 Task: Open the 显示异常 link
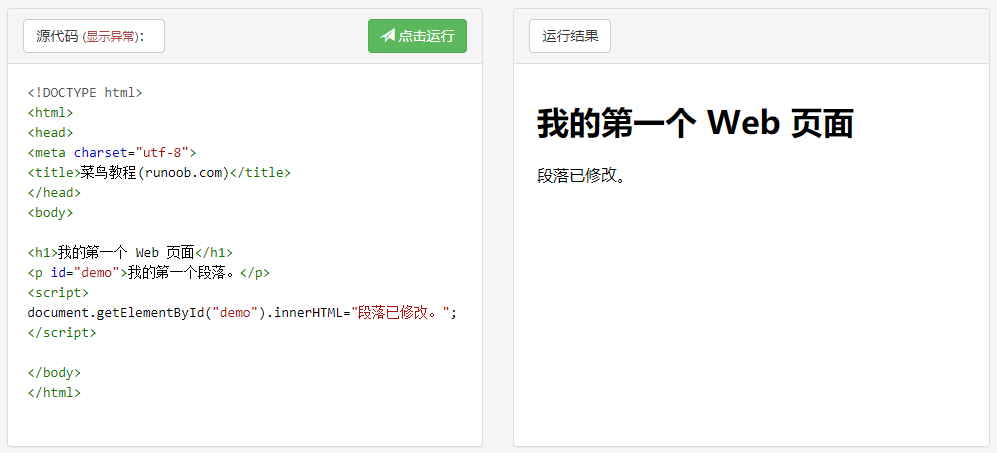[x=111, y=37]
